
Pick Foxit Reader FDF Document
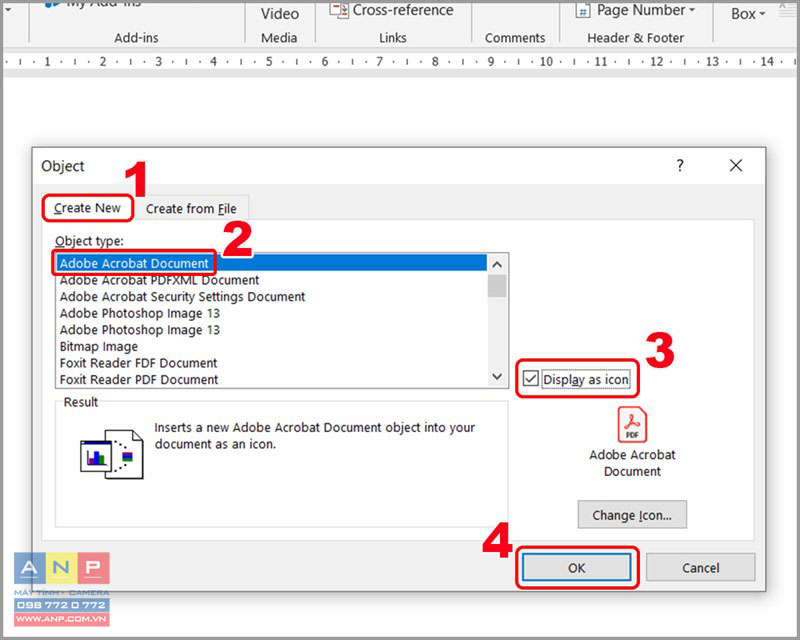271,363
